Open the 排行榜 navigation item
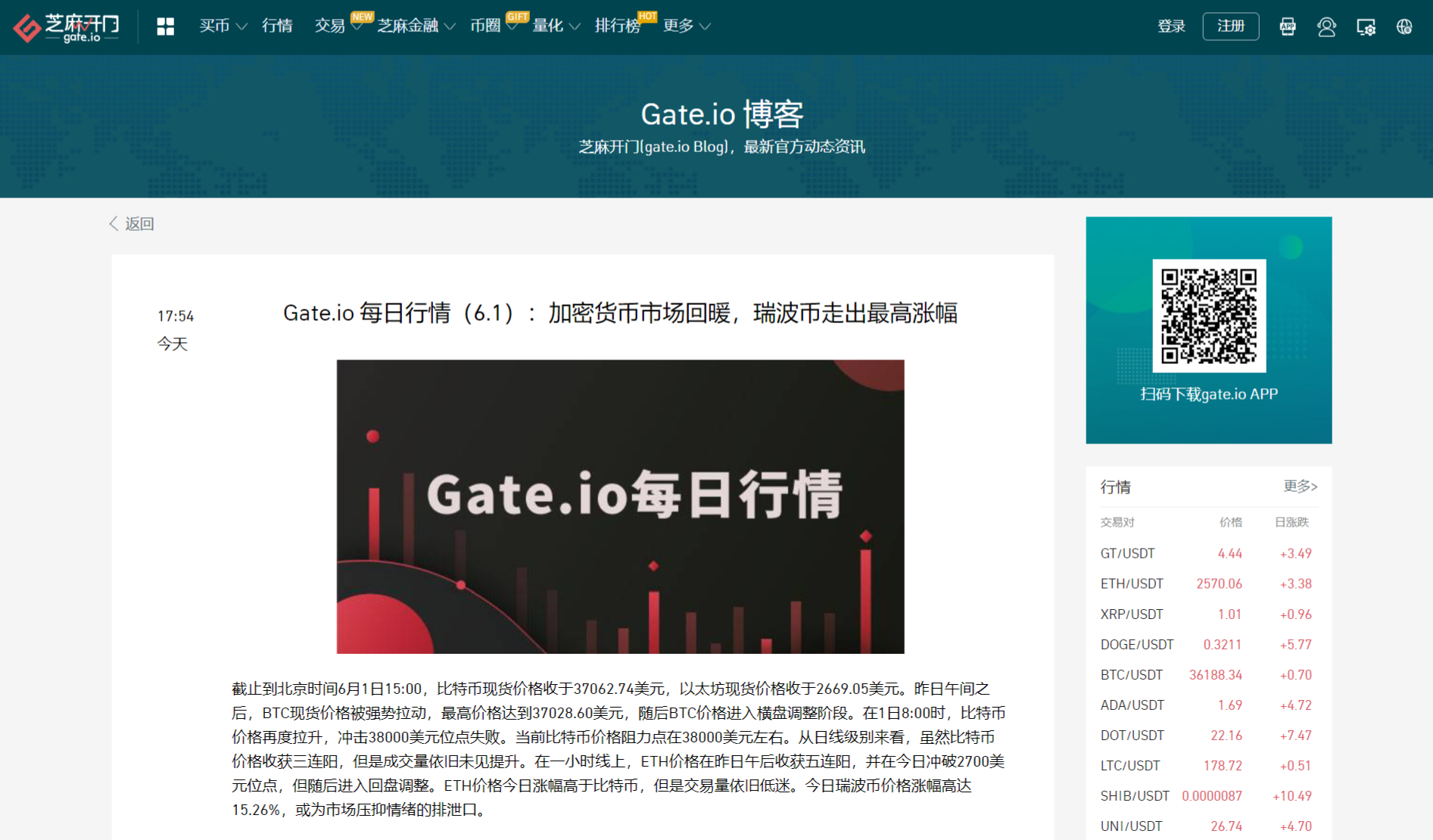1433x840 pixels. (618, 26)
